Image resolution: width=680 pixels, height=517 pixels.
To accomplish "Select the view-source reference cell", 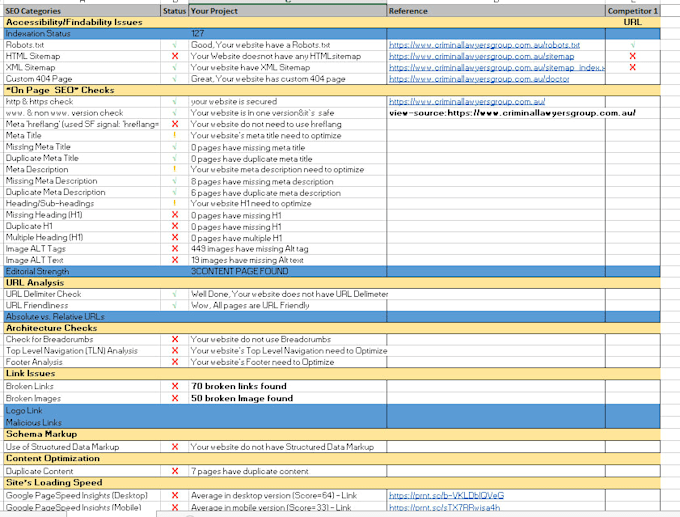I will coord(496,113).
